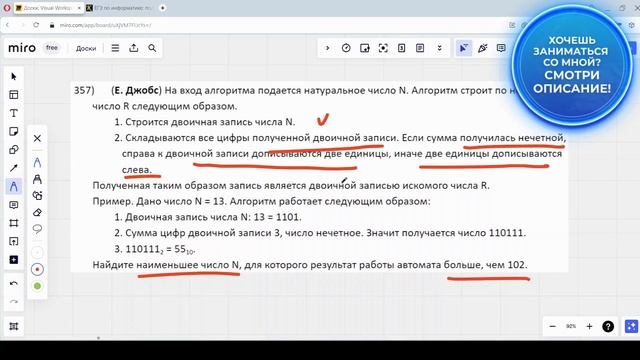Close the pen tool submenu
Viewport: 640px width, 360px height.
click(x=37, y=138)
